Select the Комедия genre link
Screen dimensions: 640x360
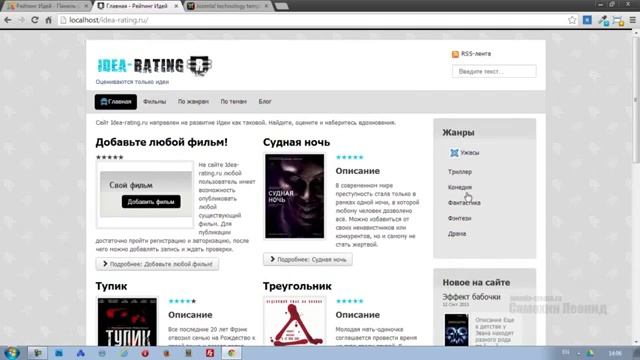point(460,187)
